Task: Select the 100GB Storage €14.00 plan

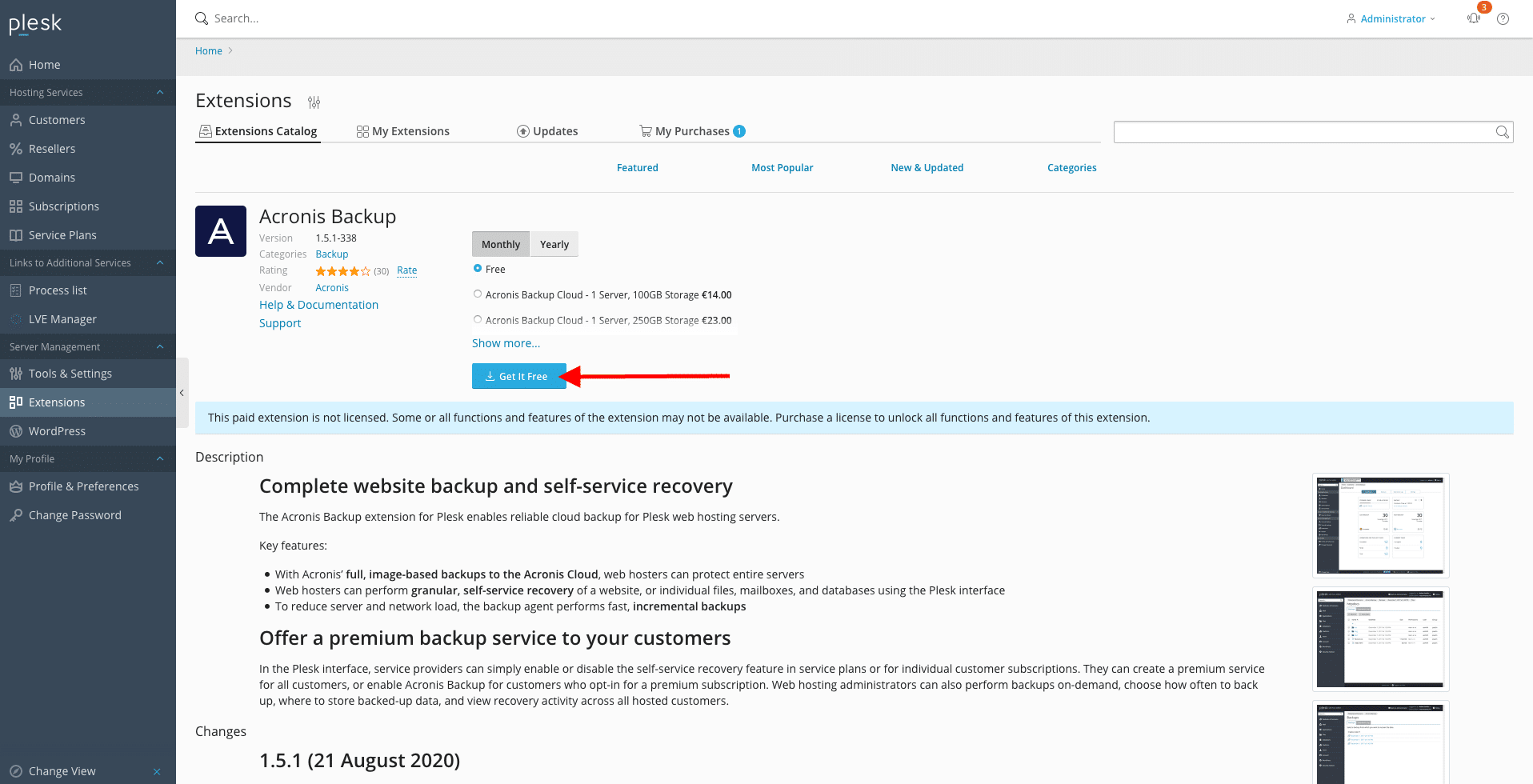Action: point(478,294)
